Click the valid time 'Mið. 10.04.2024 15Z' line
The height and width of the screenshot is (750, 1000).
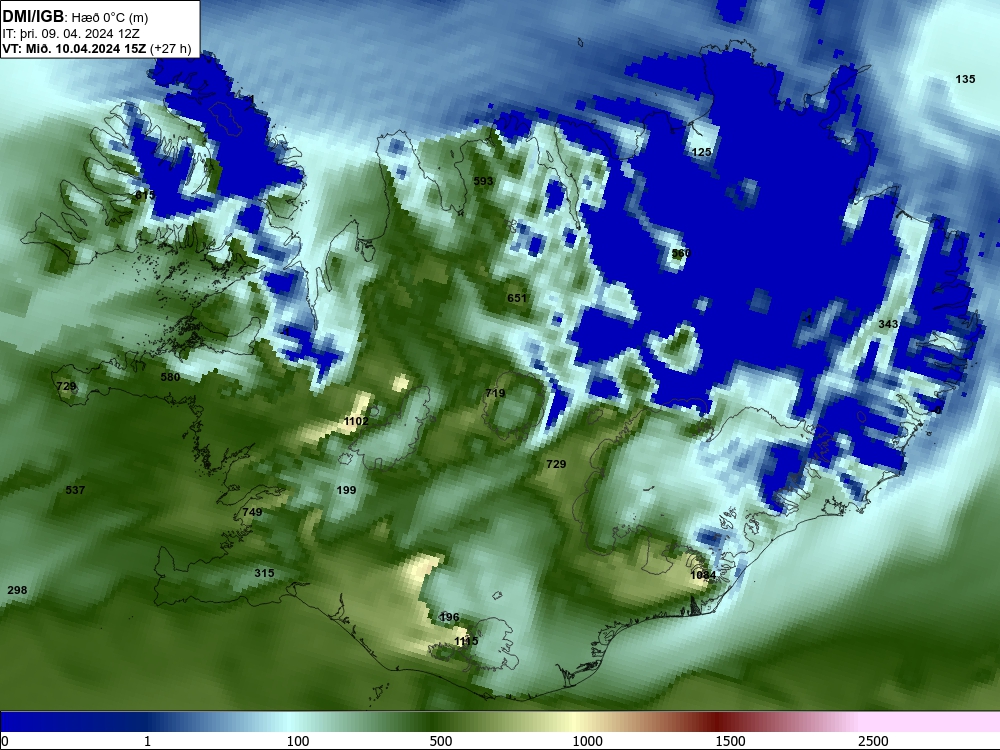(x=96, y=49)
